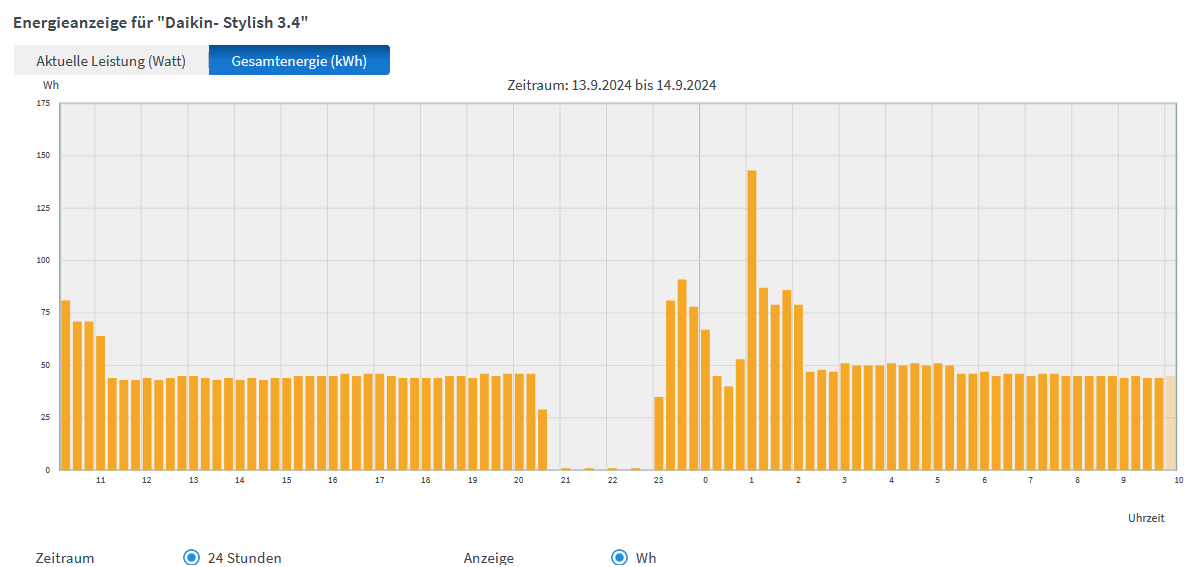Click the short bar just before 21 o'clock
Image resolution: width=1196 pixels, height=567 pixels.
(542, 439)
